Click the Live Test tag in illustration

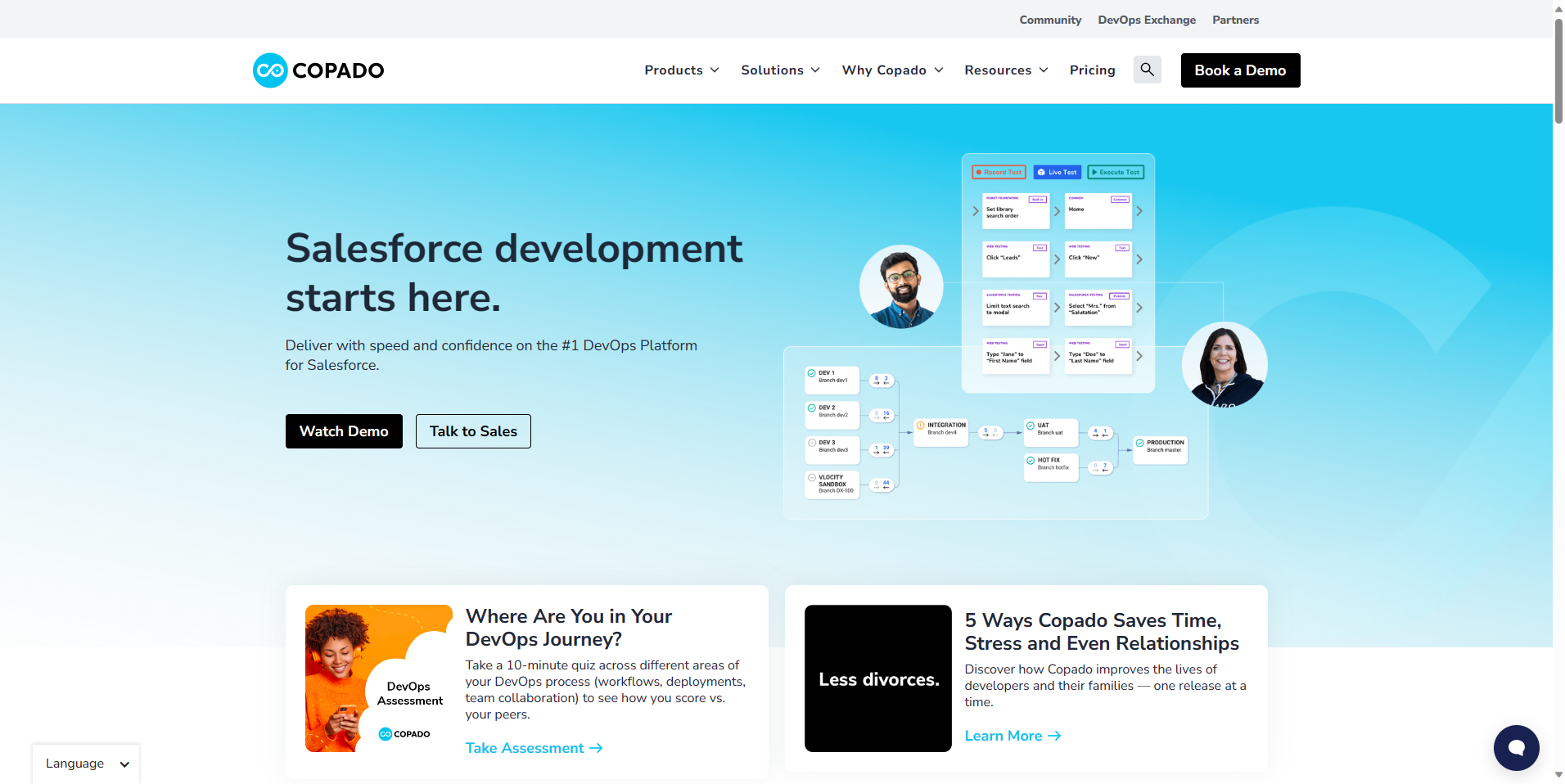[1058, 172]
